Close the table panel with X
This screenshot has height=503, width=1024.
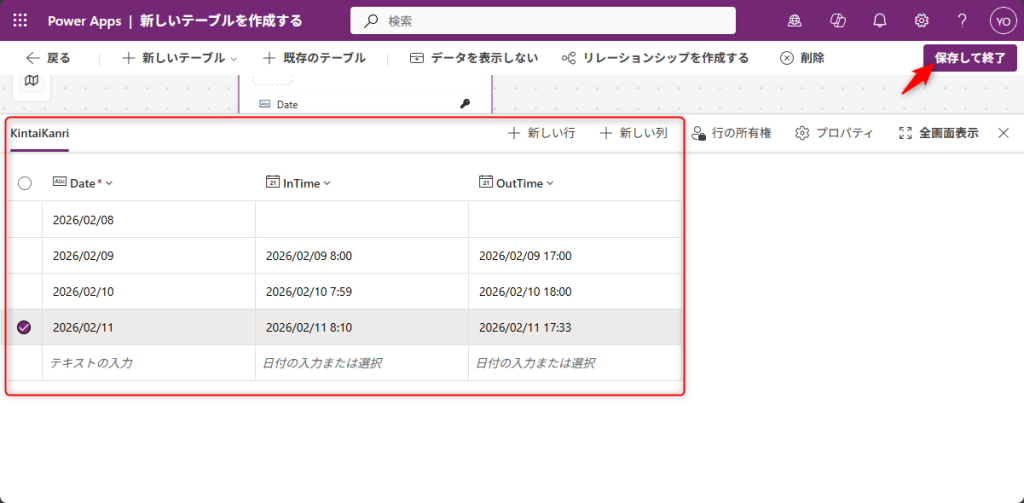(1003, 133)
